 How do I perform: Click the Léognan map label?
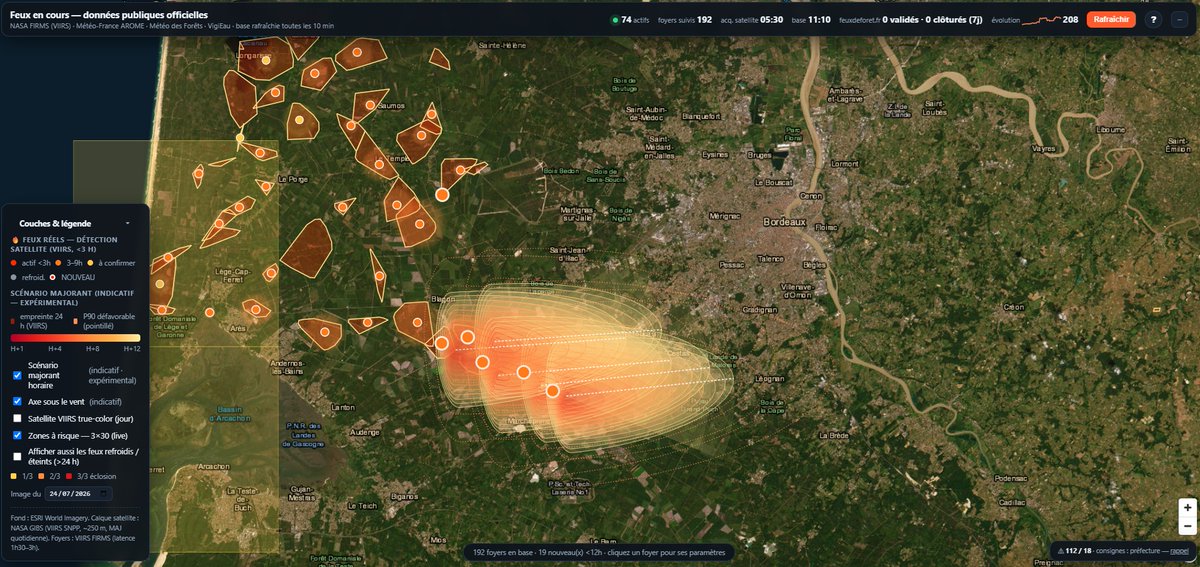(769, 379)
